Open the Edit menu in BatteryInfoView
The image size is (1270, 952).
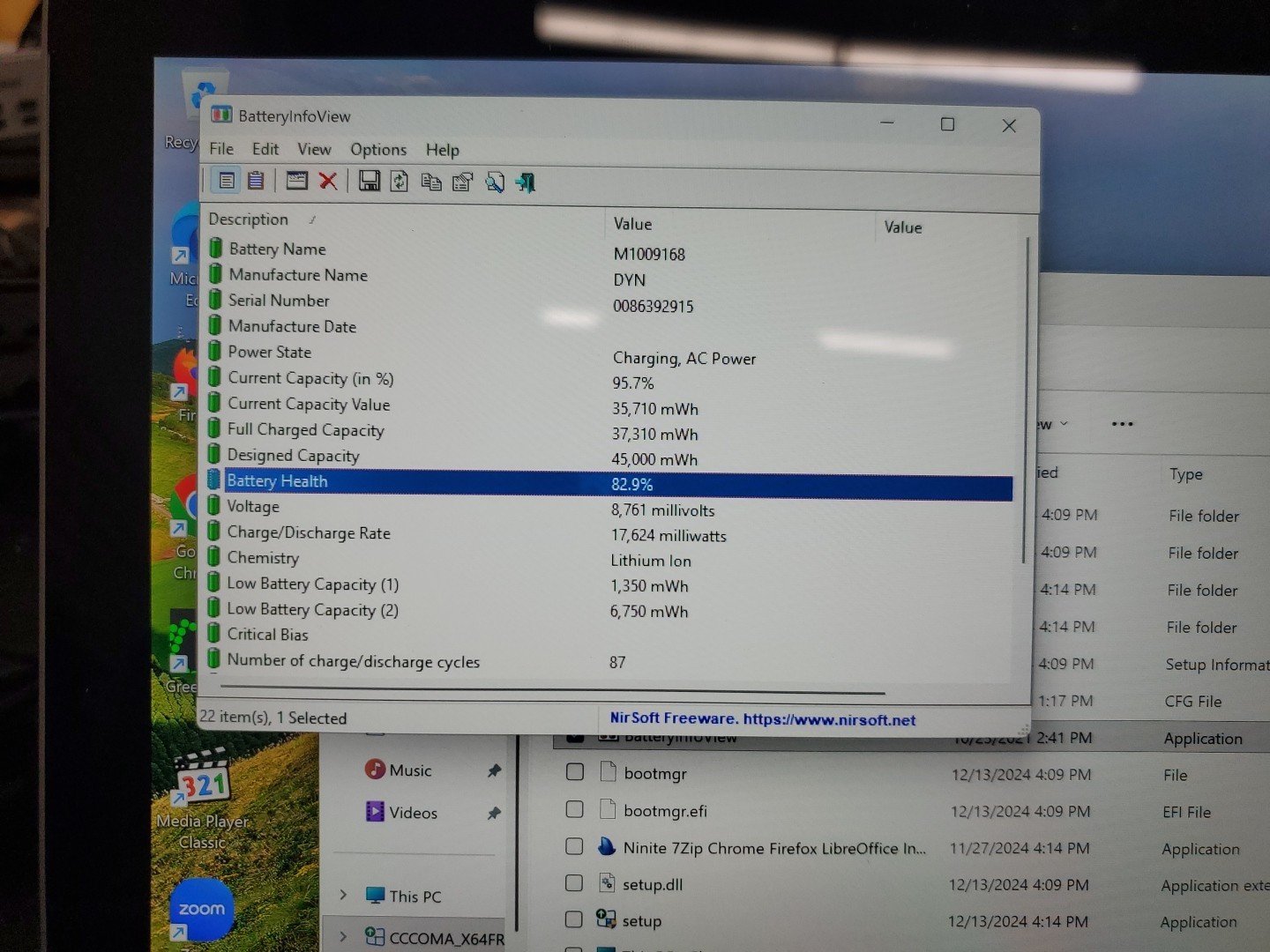(x=265, y=149)
